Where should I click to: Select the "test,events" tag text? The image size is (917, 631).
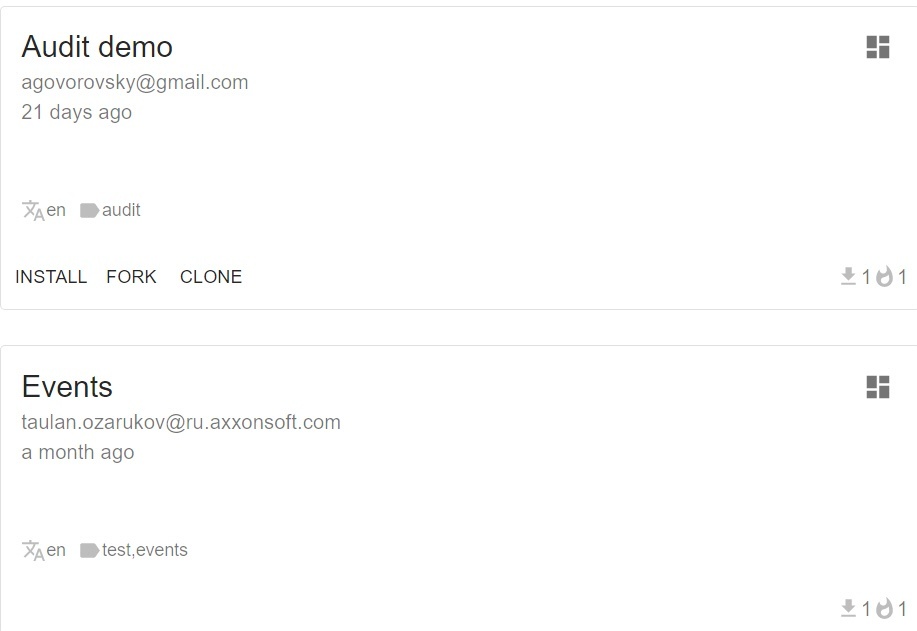coord(145,550)
